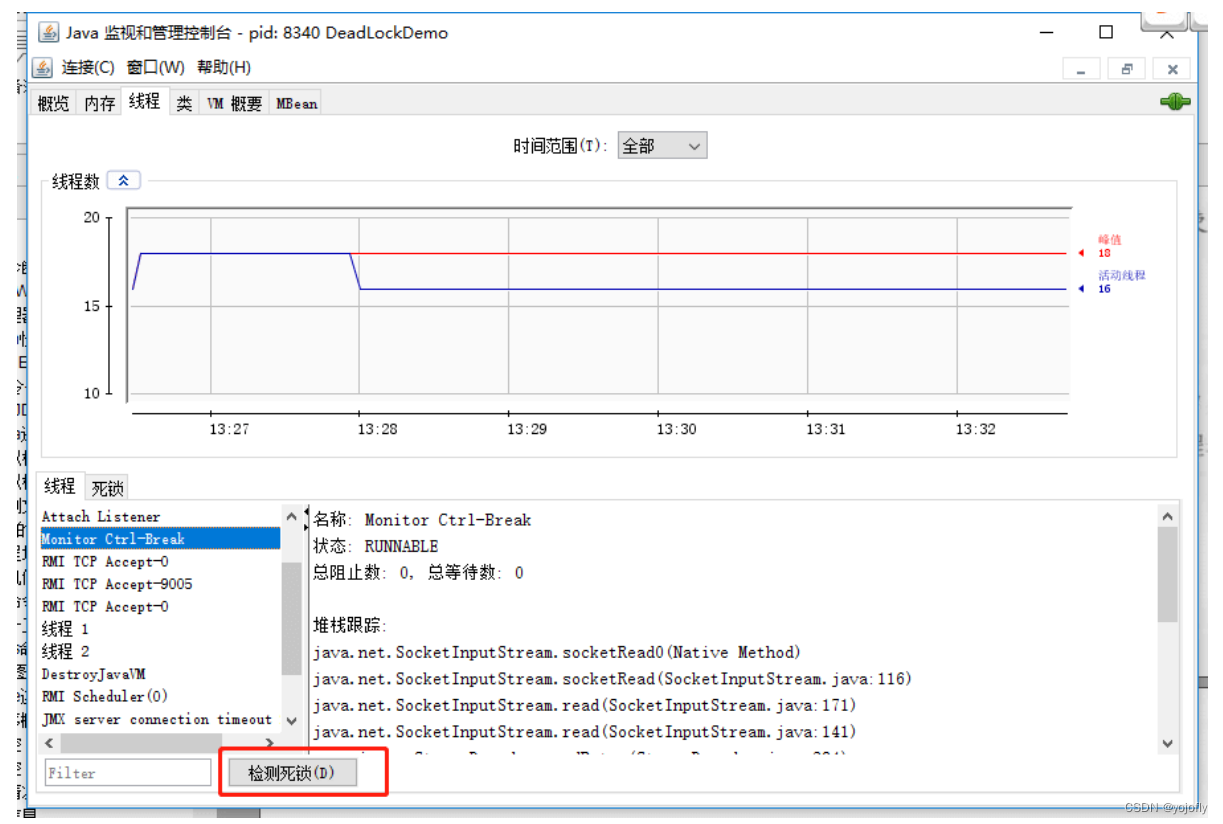Click the stack trace vertical scrollbar thumb

tap(1167, 575)
